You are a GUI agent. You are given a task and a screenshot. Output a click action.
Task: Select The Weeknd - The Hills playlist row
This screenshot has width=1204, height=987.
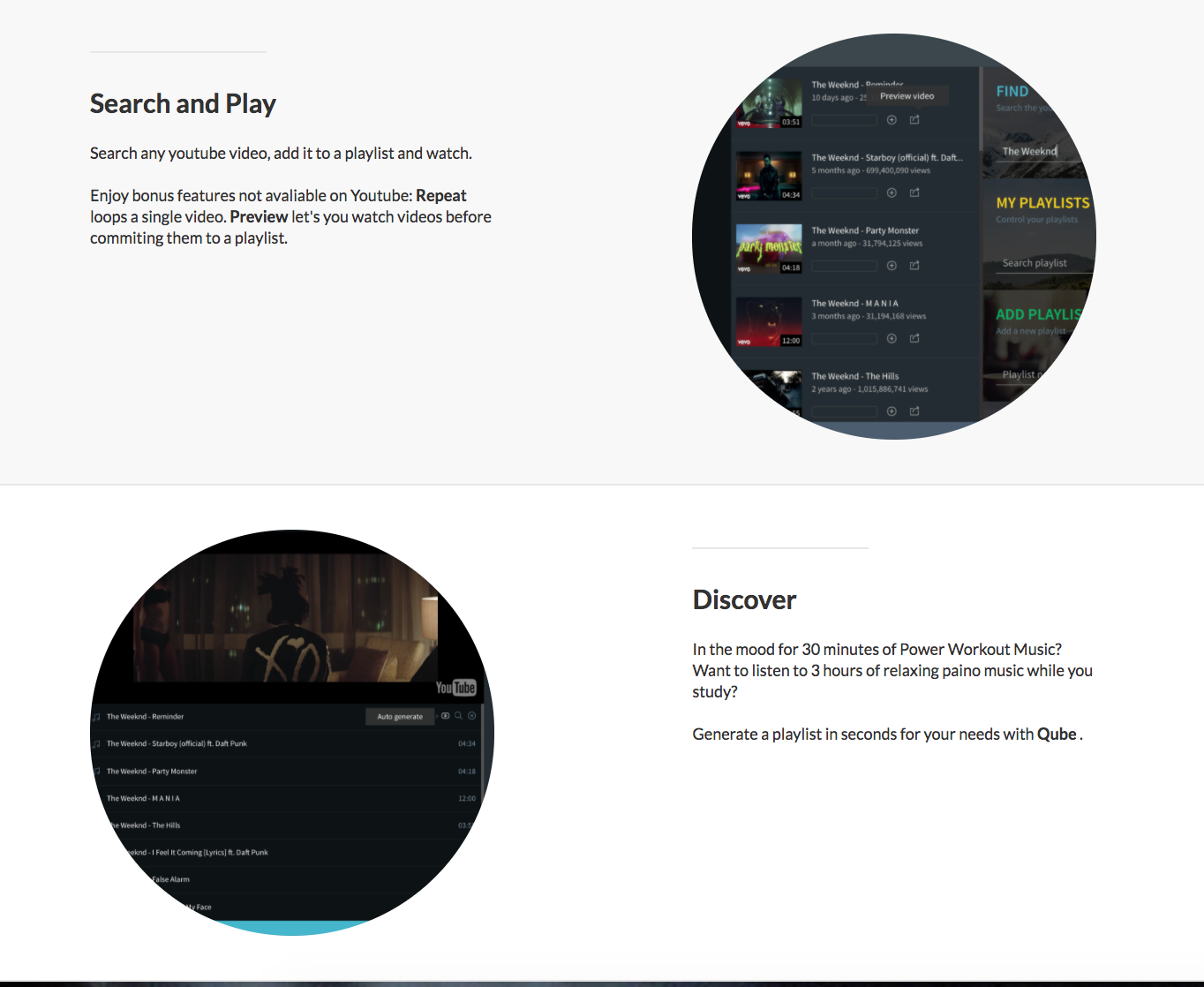[291, 825]
